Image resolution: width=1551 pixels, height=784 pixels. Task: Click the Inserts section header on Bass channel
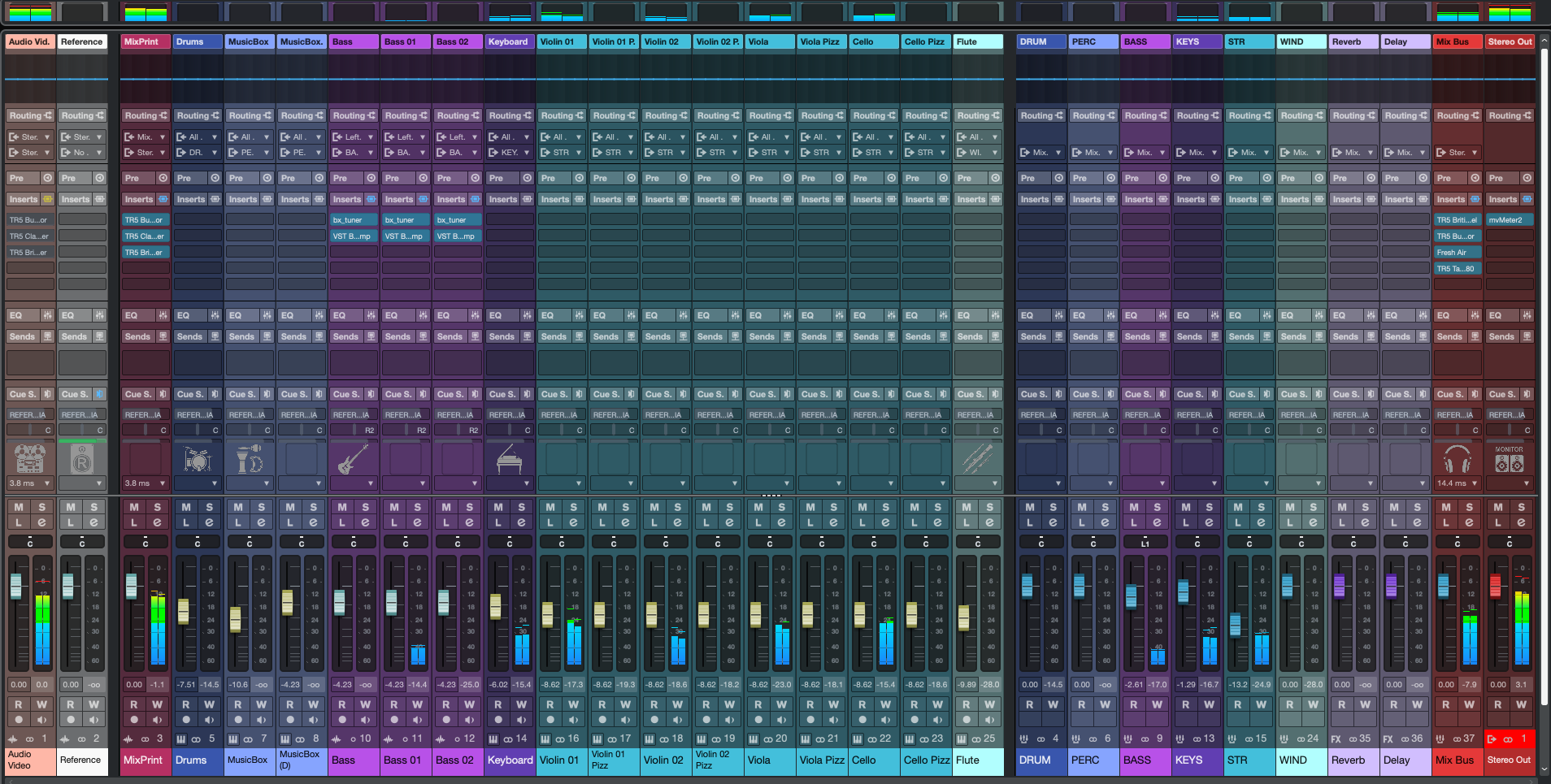coord(347,199)
